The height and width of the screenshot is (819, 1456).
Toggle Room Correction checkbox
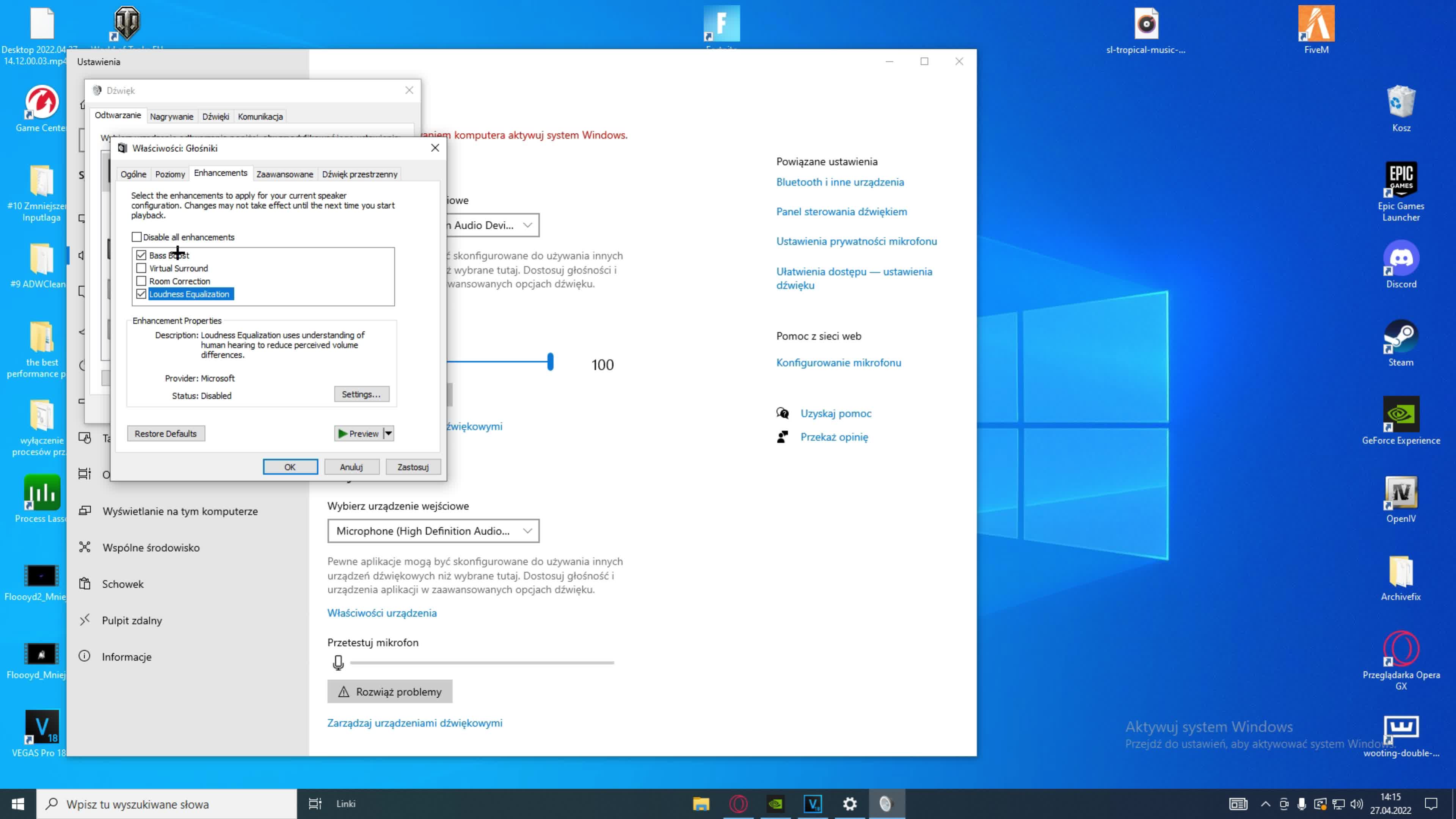[x=141, y=281]
